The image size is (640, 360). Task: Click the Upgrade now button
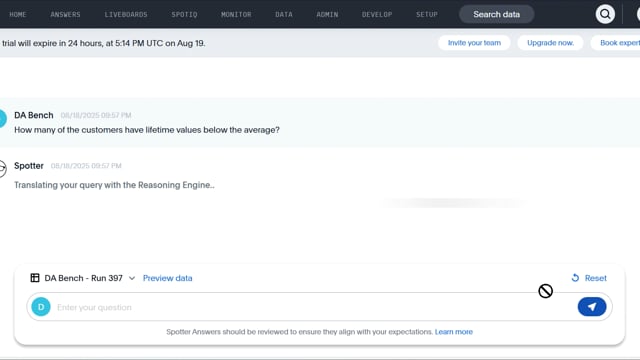pos(550,43)
